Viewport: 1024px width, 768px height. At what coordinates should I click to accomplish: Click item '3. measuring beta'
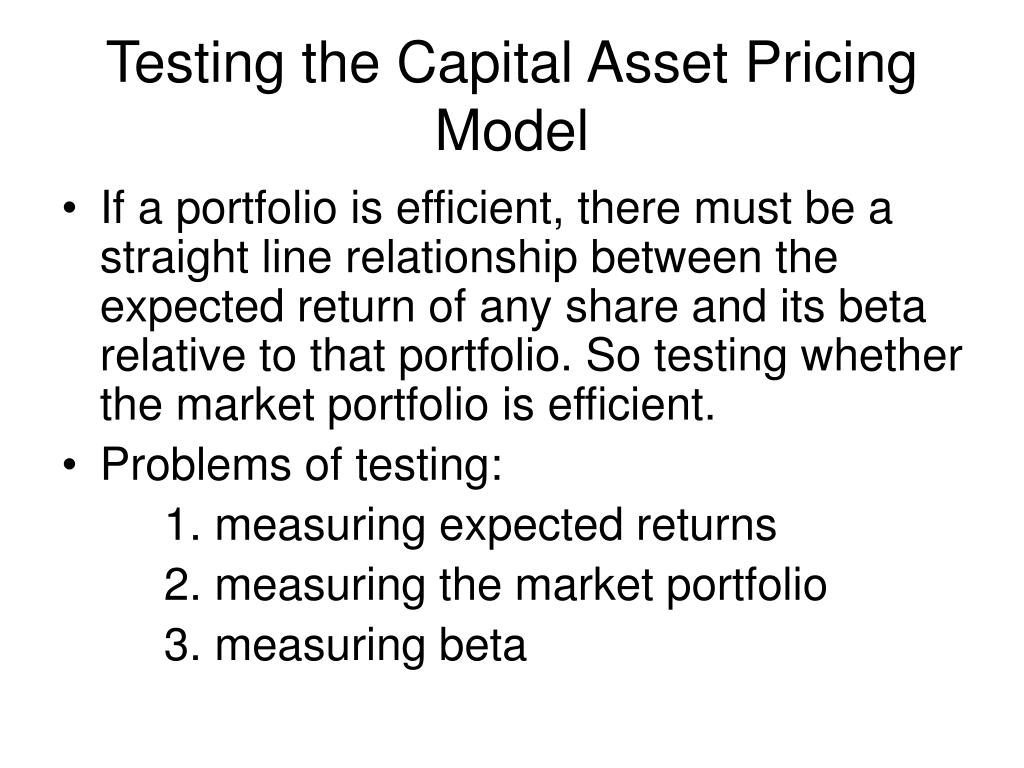[x=345, y=645]
